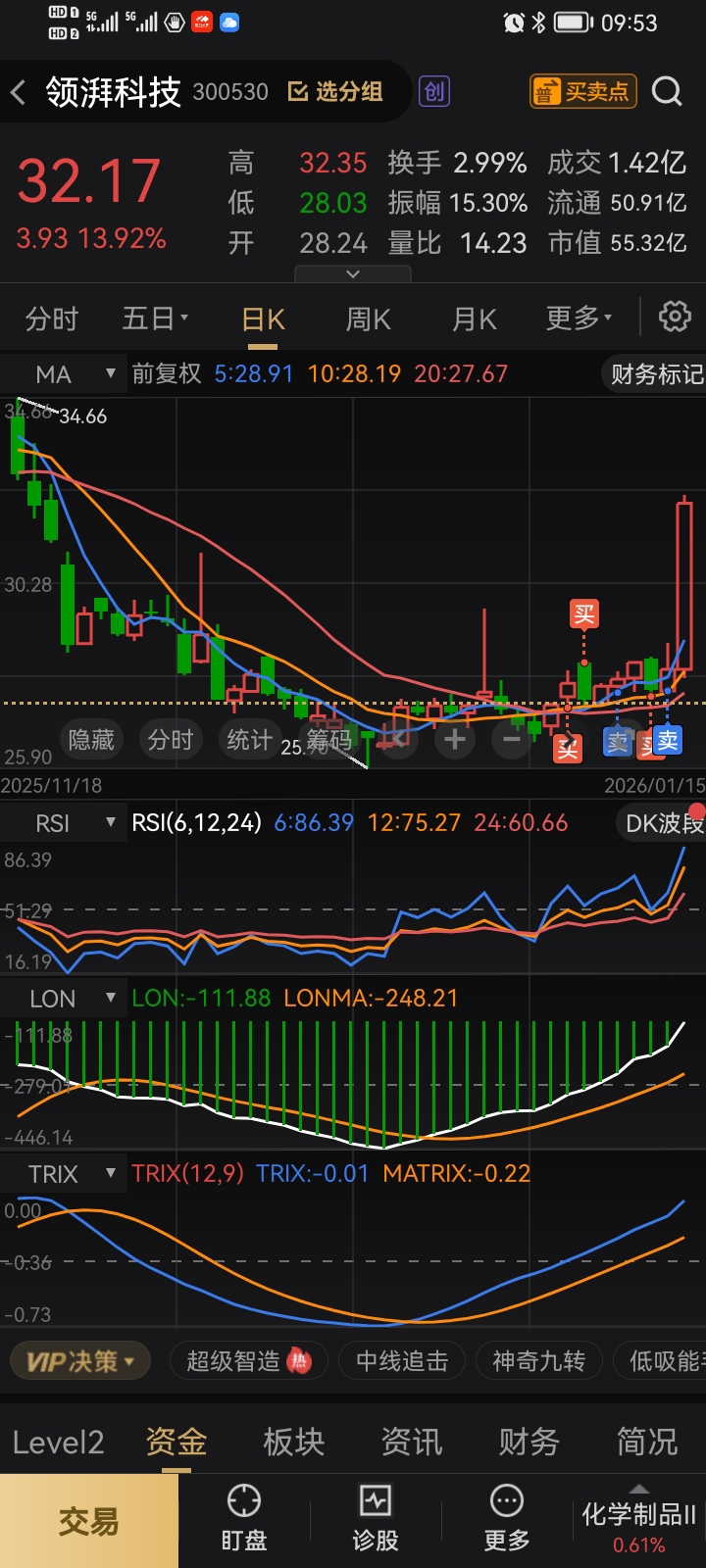Tap the Bluetooth status icon
Viewport: 706px width, 1568px height.
[x=538, y=23]
